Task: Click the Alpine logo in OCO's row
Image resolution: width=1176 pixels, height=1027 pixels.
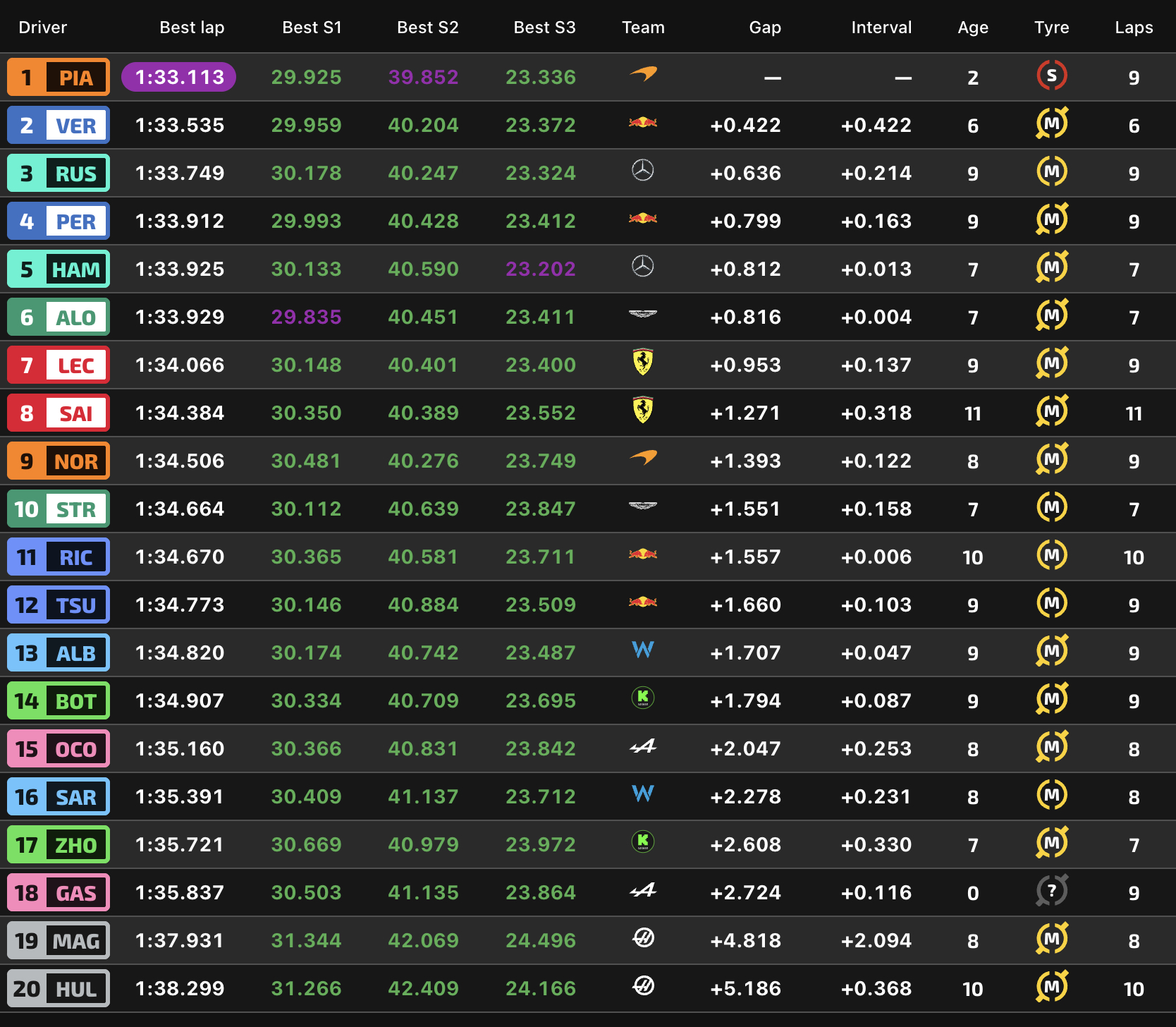Action: [642, 746]
